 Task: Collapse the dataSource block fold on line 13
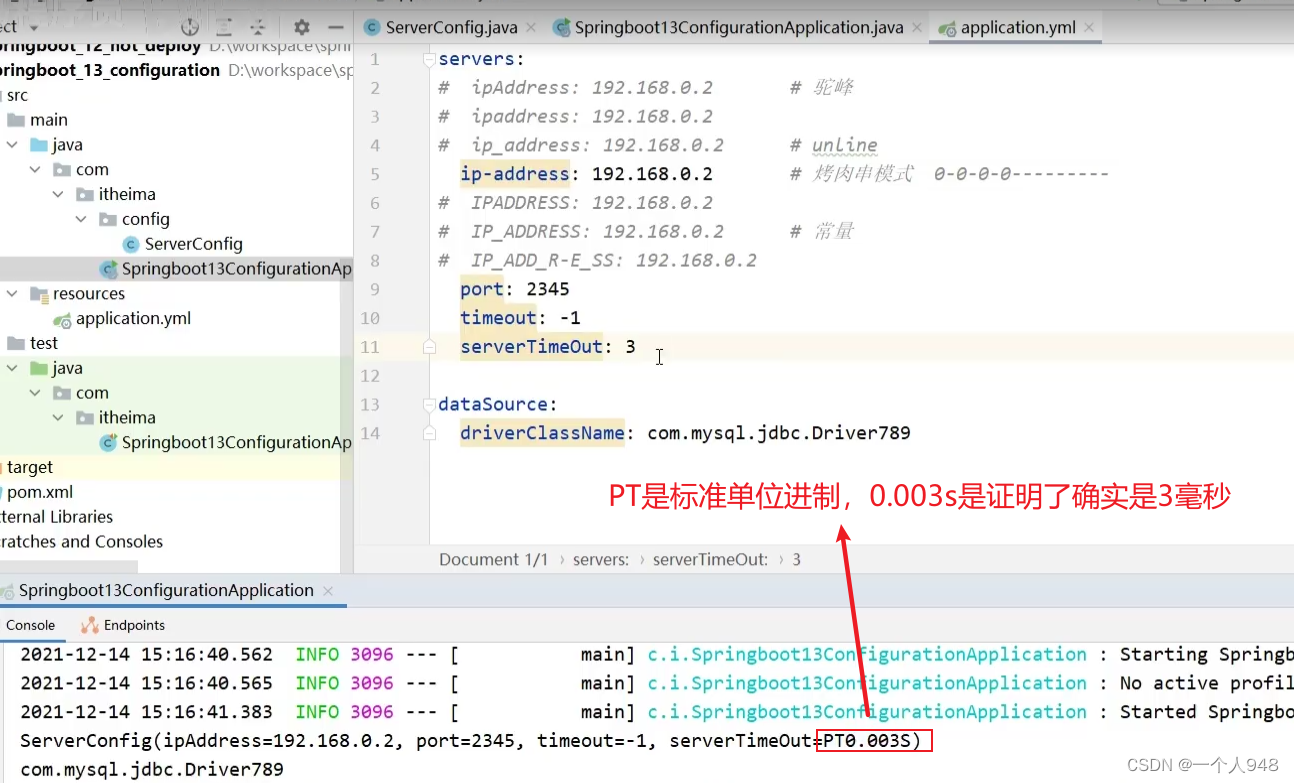(429, 404)
